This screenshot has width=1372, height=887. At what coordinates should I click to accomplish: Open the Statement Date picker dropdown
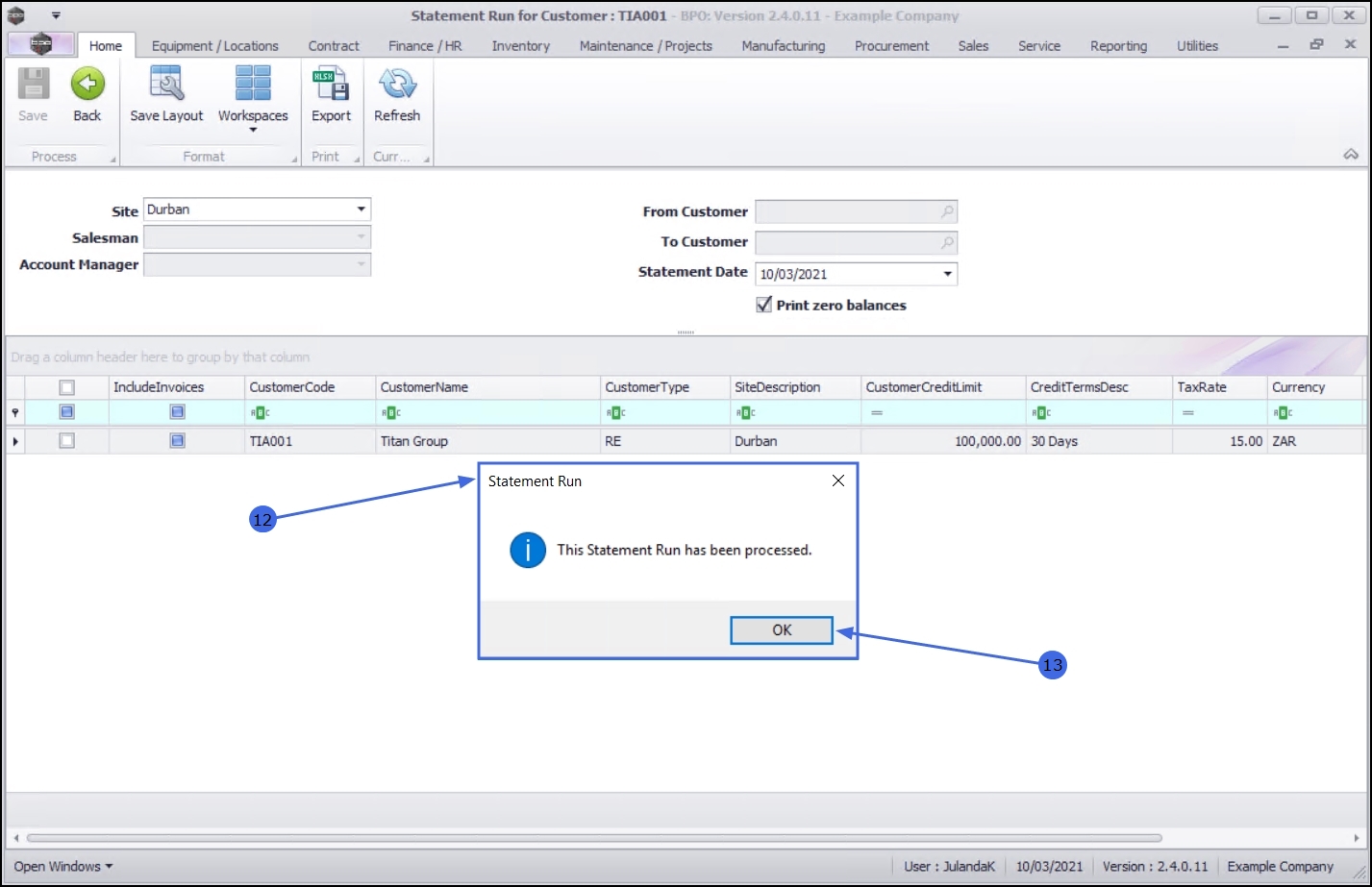[x=948, y=274]
